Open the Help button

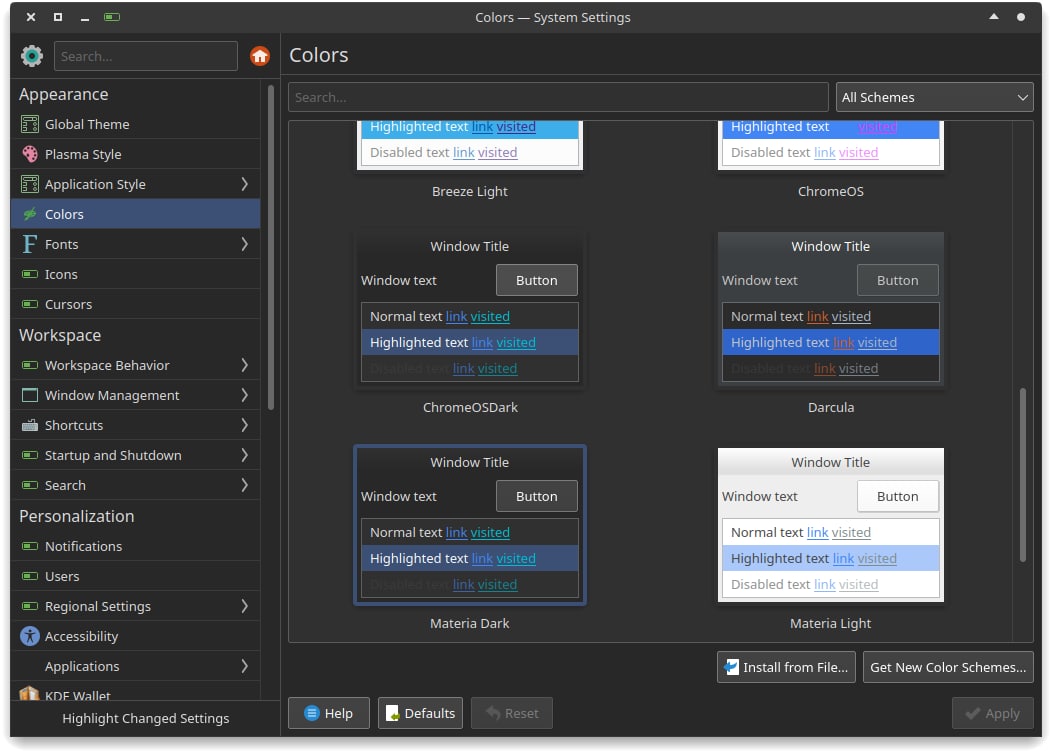coord(329,713)
